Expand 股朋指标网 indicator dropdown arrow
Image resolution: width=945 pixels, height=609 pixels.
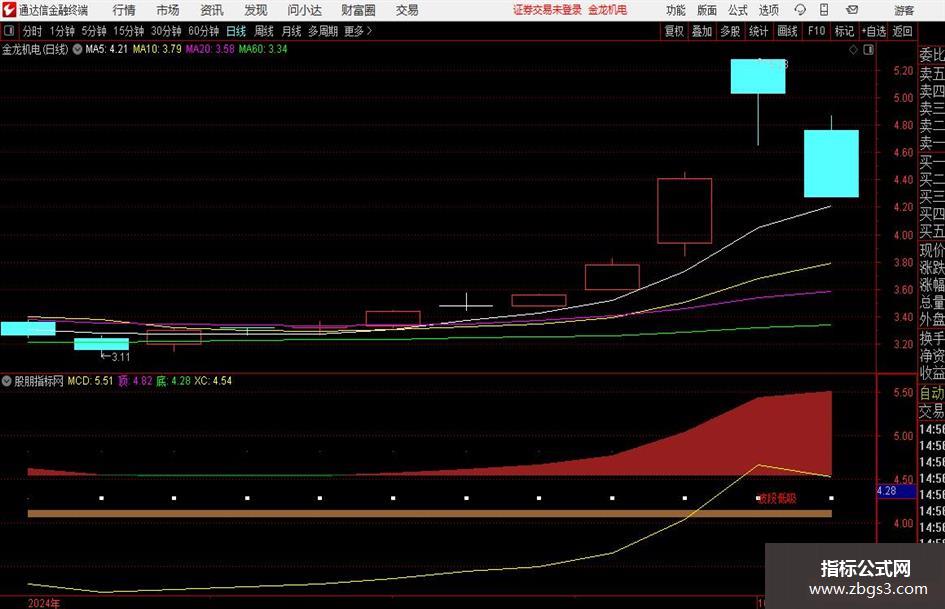[6, 381]
